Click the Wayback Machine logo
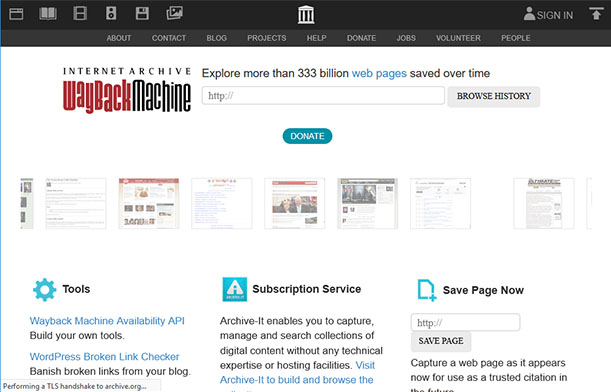This screenshot has height=392, width=611. coord(127,90)
